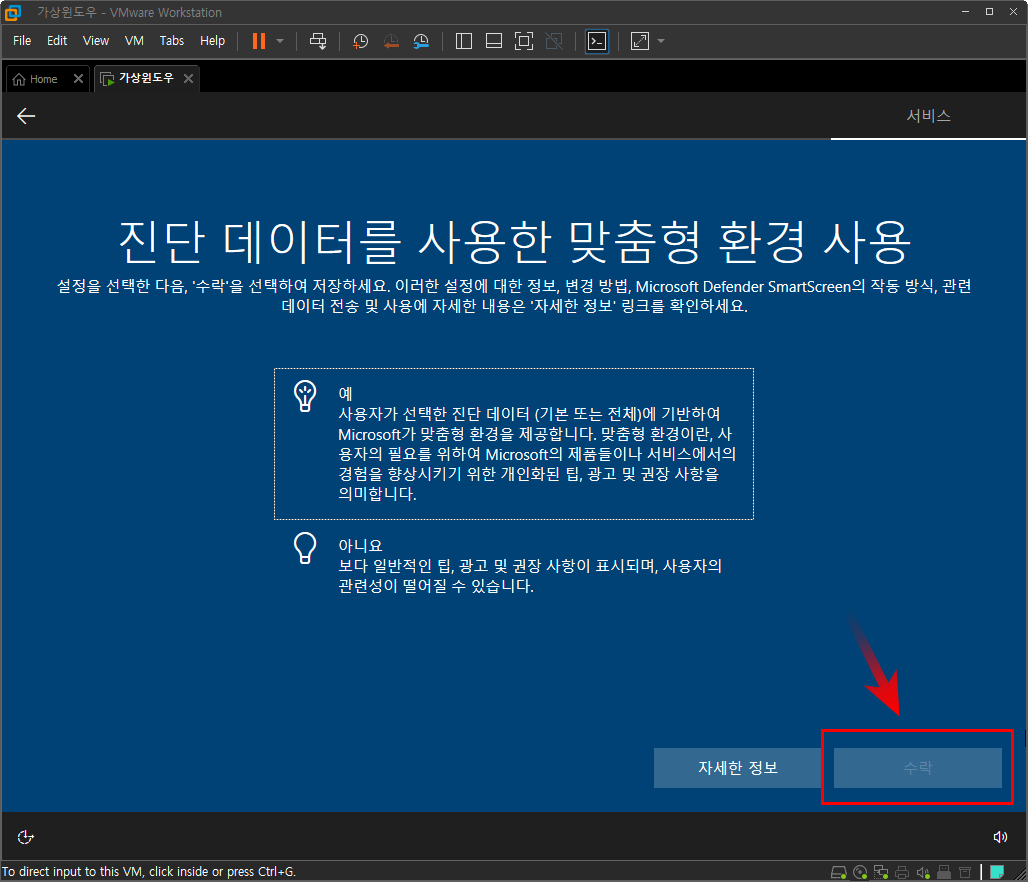
Task: Click the 수락 button
Action: pos(917,768)
